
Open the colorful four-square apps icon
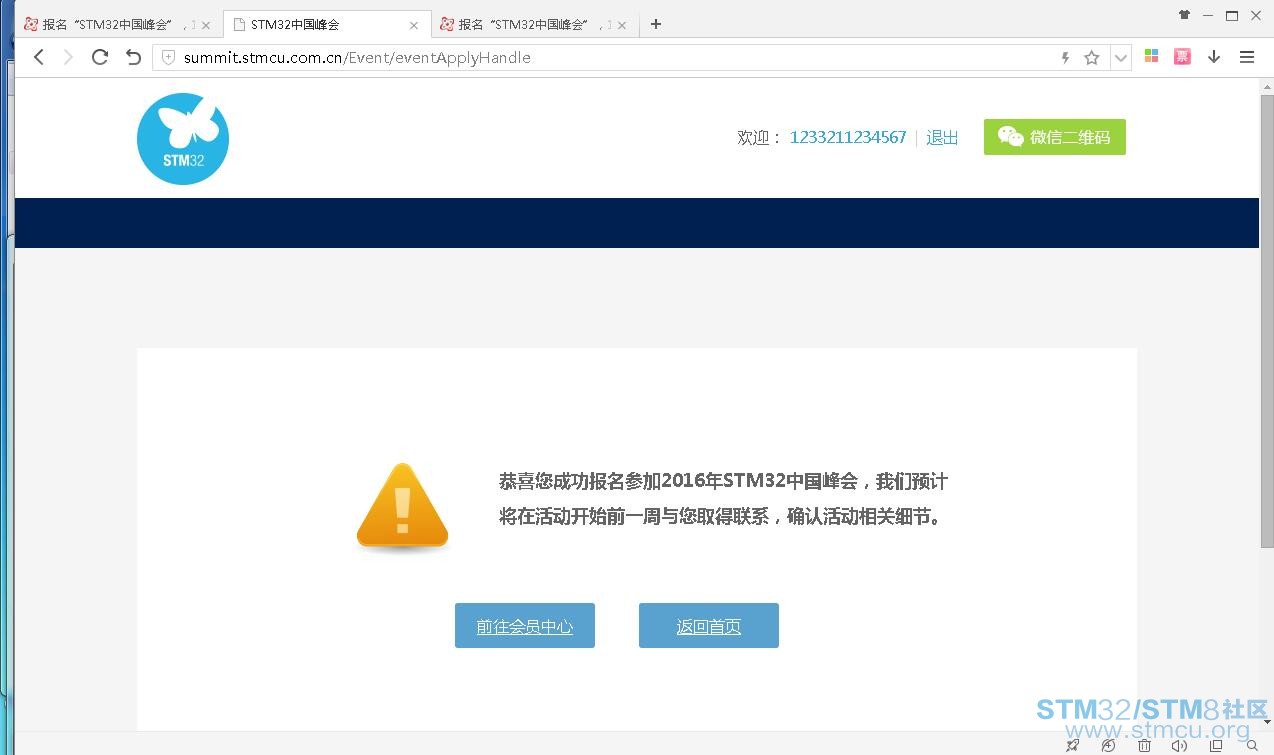pos(1152,57)
